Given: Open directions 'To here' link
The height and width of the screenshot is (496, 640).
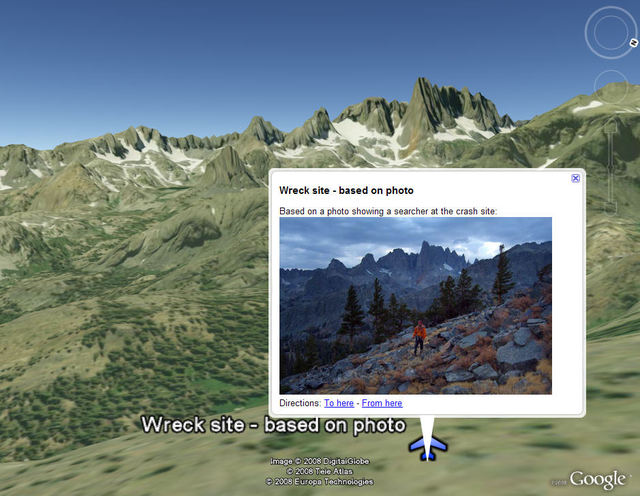Looking at the screenshot, I should click(x=339, y=403).
